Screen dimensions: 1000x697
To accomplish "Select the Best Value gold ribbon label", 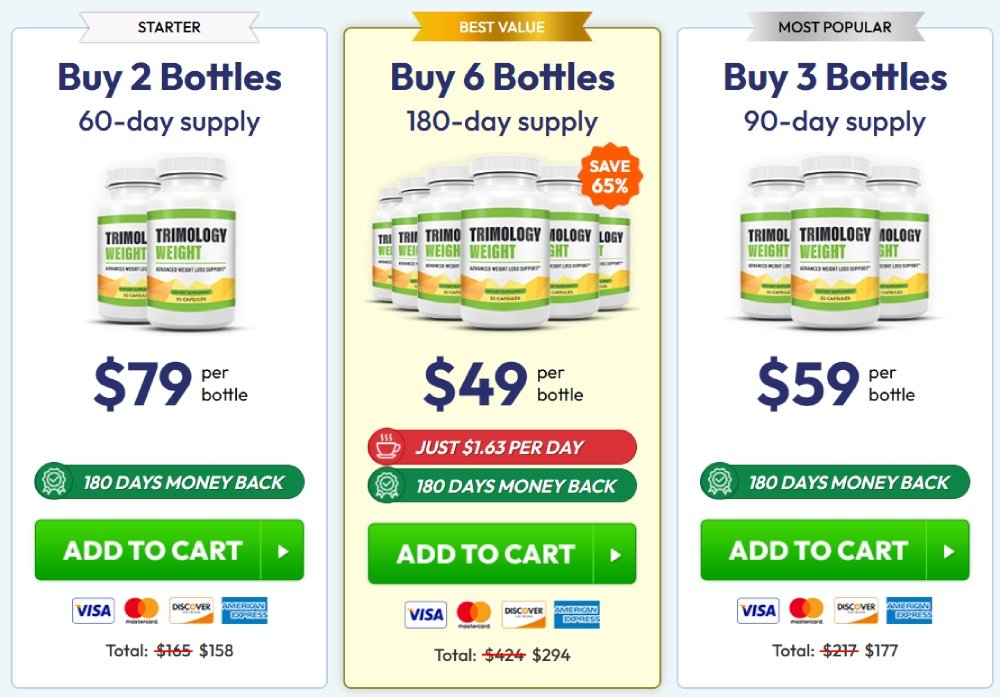I will point(503,26).
